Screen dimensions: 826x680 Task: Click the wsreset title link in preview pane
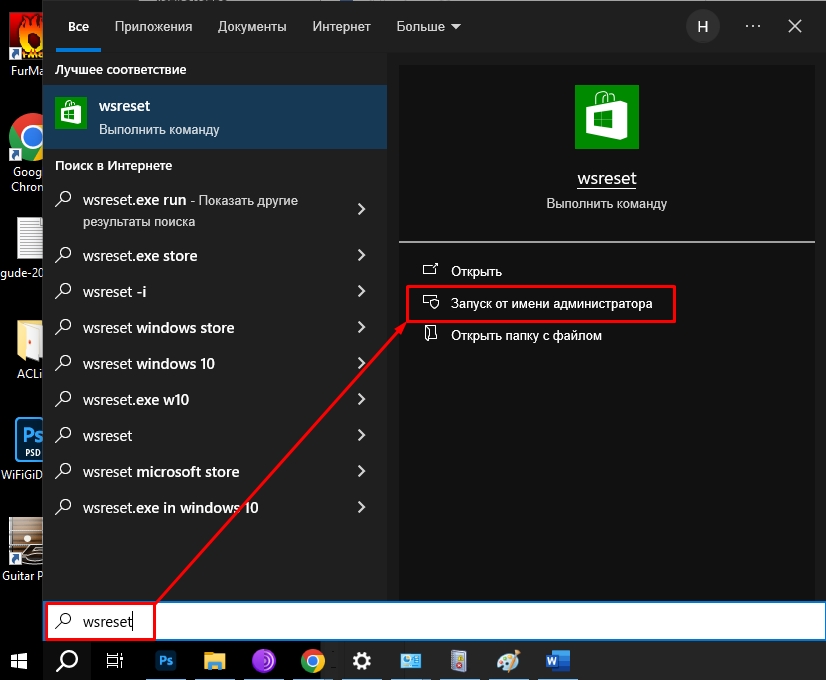point(607,179)
